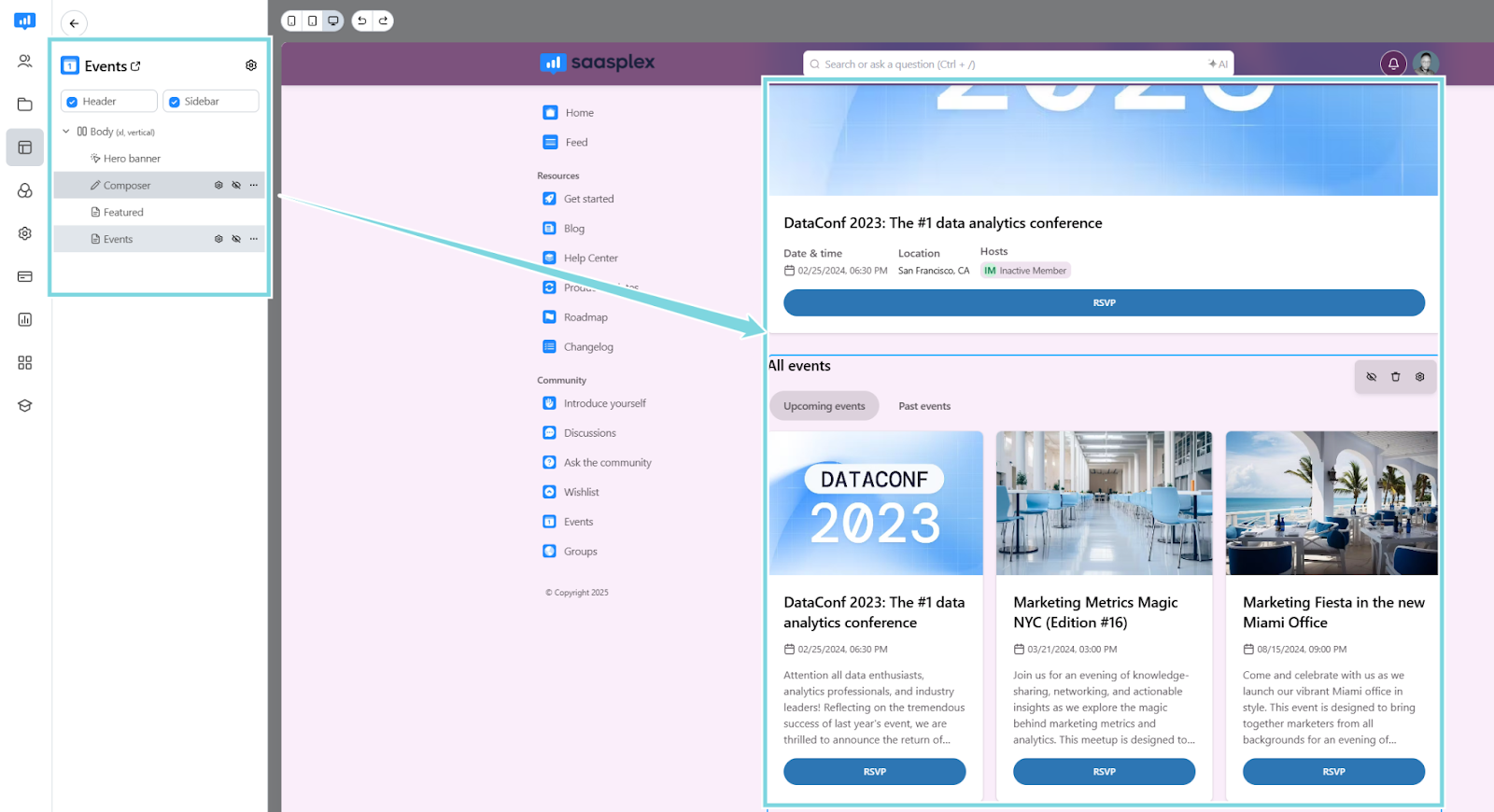Collapse the Body section chevron
The height and width of the screenshot is (812, 1494).
point(66,132)
